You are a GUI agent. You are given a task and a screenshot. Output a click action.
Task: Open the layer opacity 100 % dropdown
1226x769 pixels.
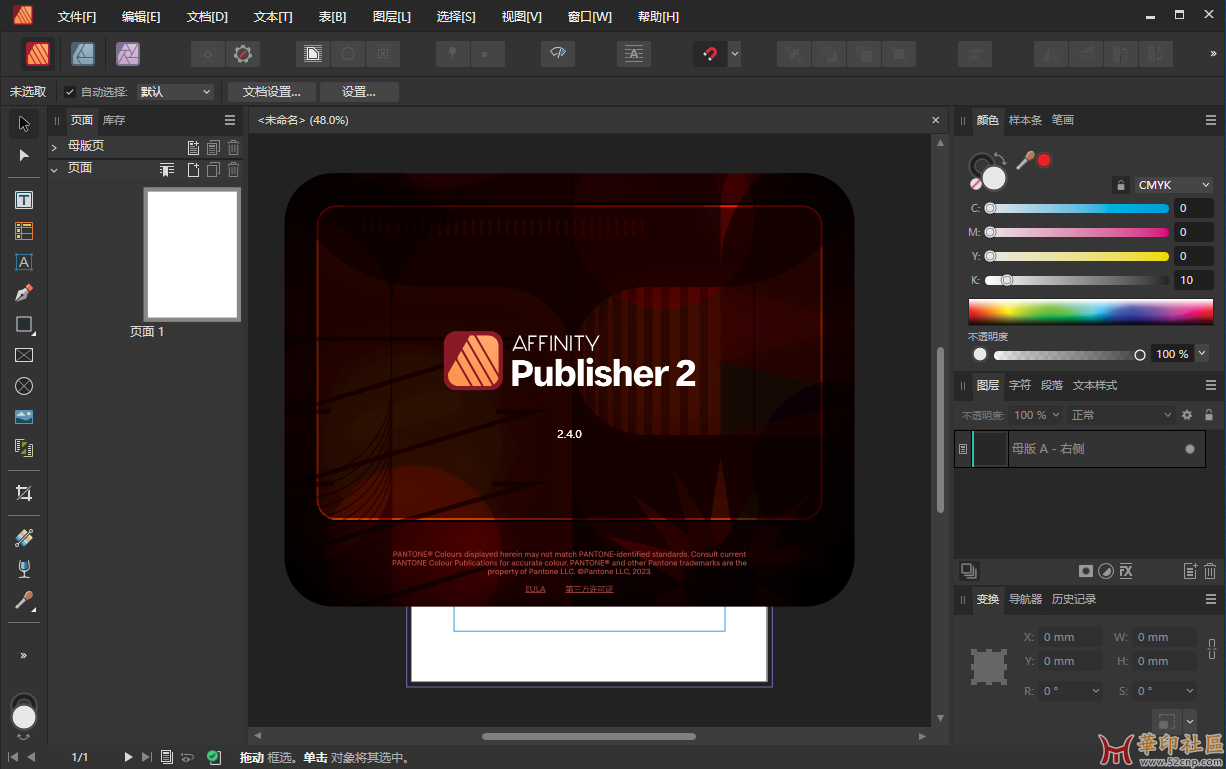1036,415
